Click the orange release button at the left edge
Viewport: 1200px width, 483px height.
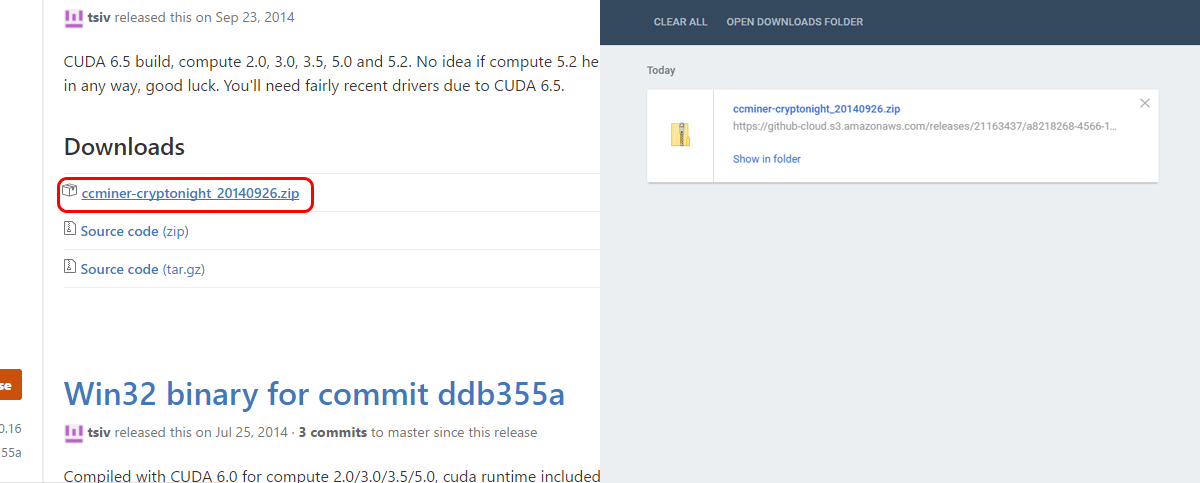(10, 385)
